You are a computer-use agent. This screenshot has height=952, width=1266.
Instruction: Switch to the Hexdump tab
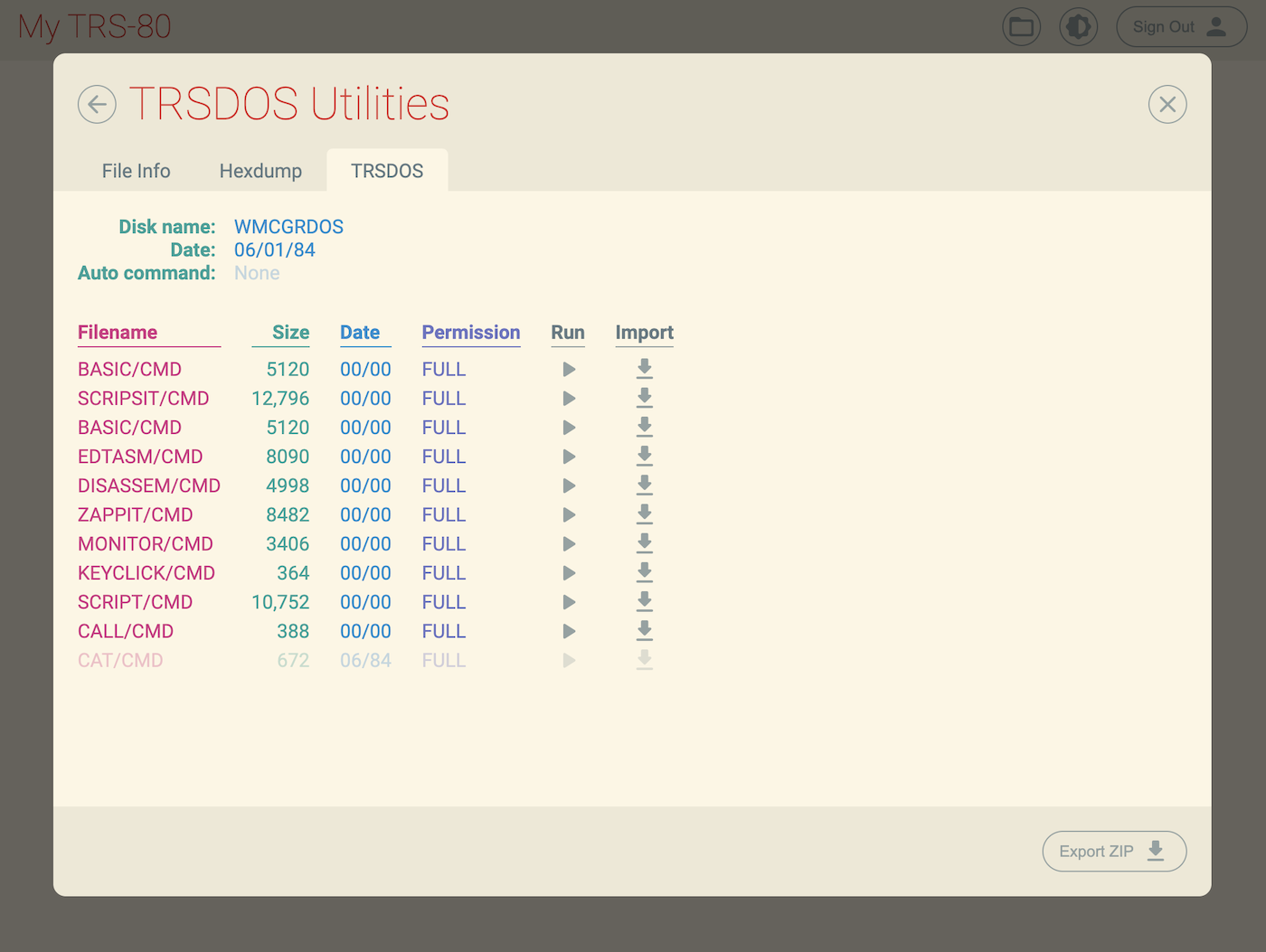260,171
